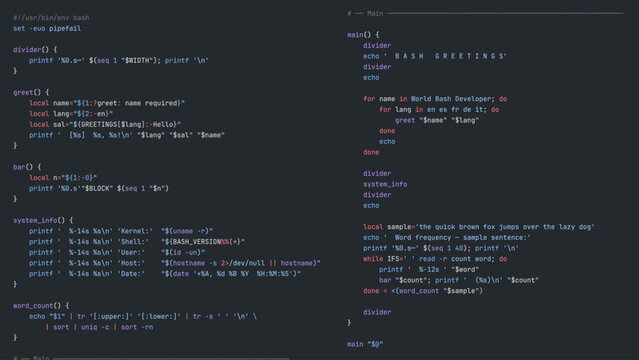The height and width of the screenshot is (360, 639).
Task: Click the printf line using "$WIDTH"
Action: (119, 60)
